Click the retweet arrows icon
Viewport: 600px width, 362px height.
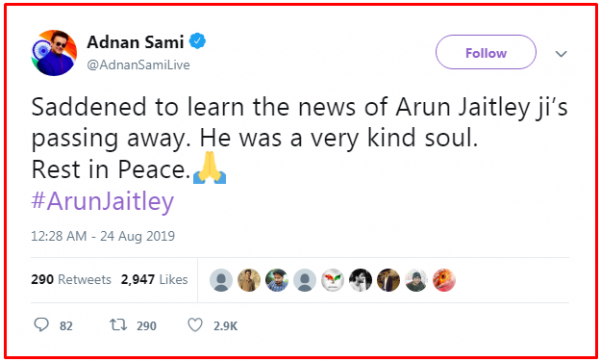(x=118, y=325)
